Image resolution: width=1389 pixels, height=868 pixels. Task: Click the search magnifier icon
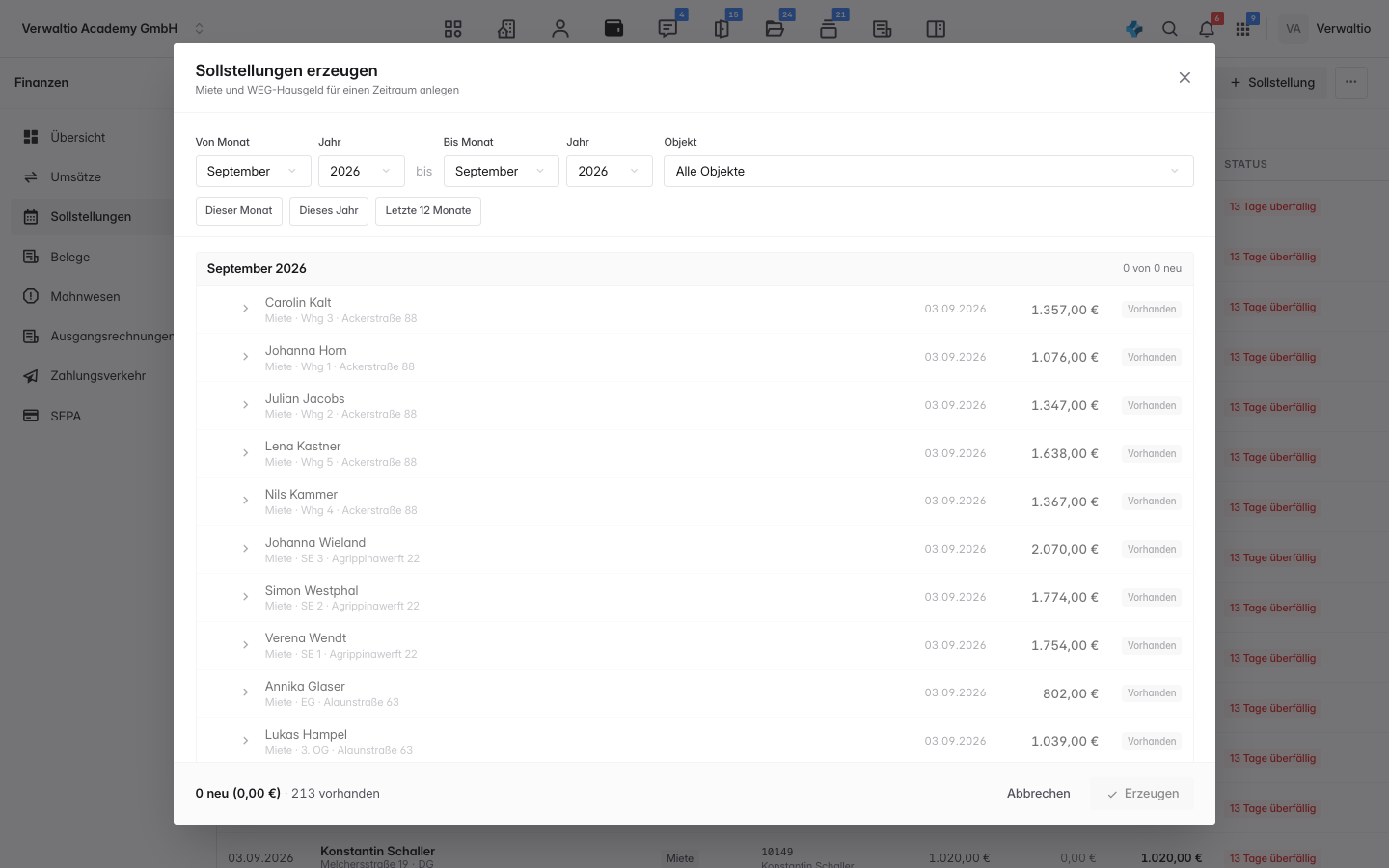pyautogui.click(x=1170, y=29)
